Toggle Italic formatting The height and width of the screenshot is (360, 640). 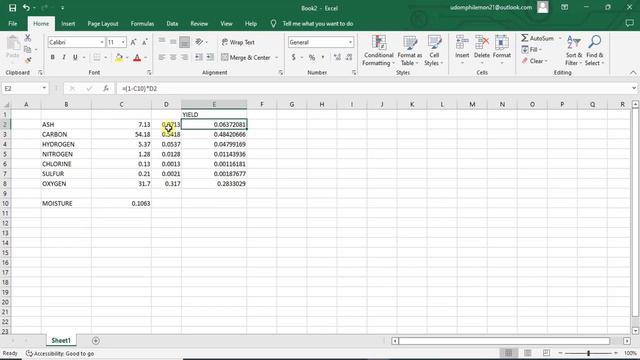click(x=64, y=58)
